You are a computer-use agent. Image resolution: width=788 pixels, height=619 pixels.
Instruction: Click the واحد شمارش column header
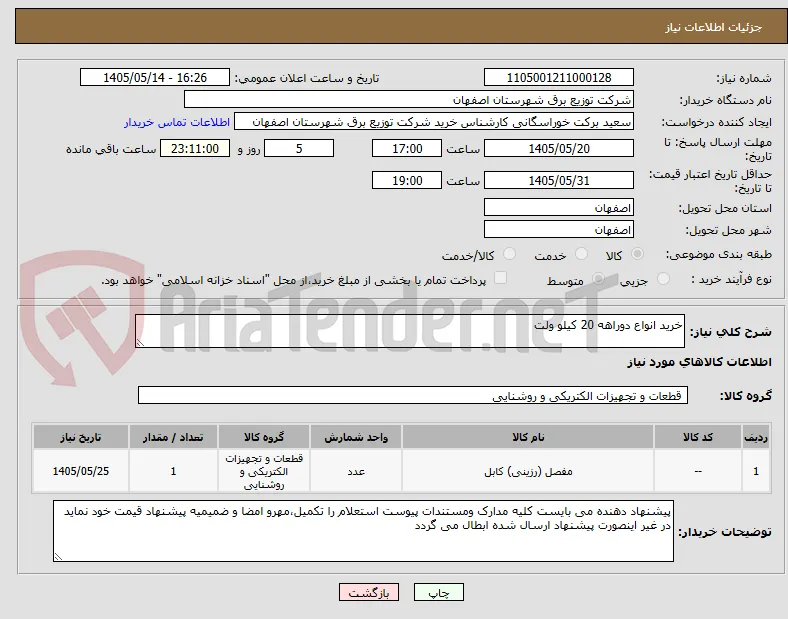point(356,437)
